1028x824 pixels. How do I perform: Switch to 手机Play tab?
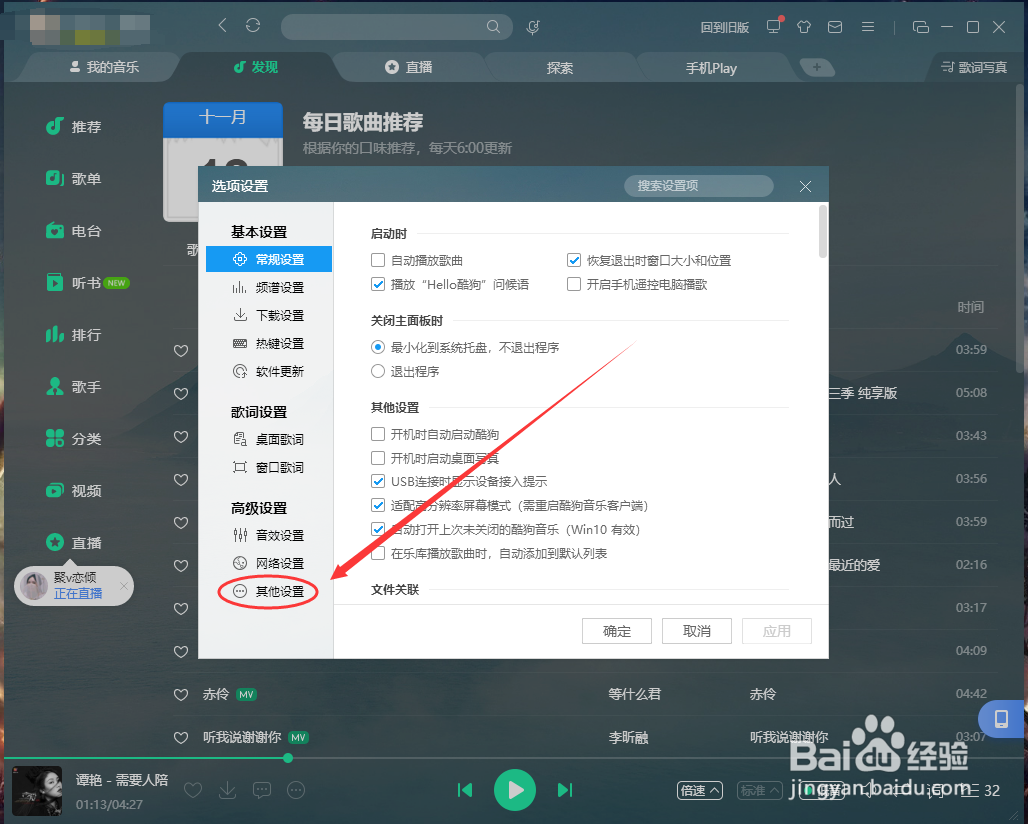coord(711,68)
